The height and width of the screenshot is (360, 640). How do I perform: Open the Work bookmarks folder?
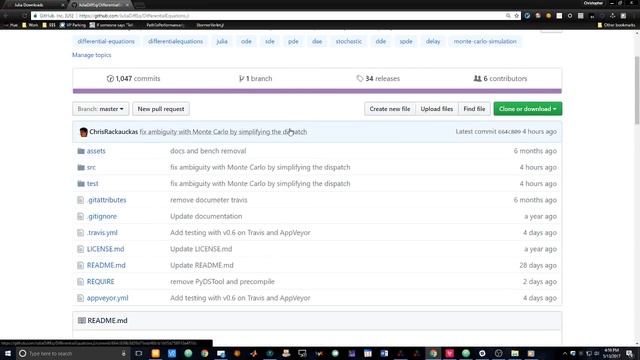click(30, 25)
